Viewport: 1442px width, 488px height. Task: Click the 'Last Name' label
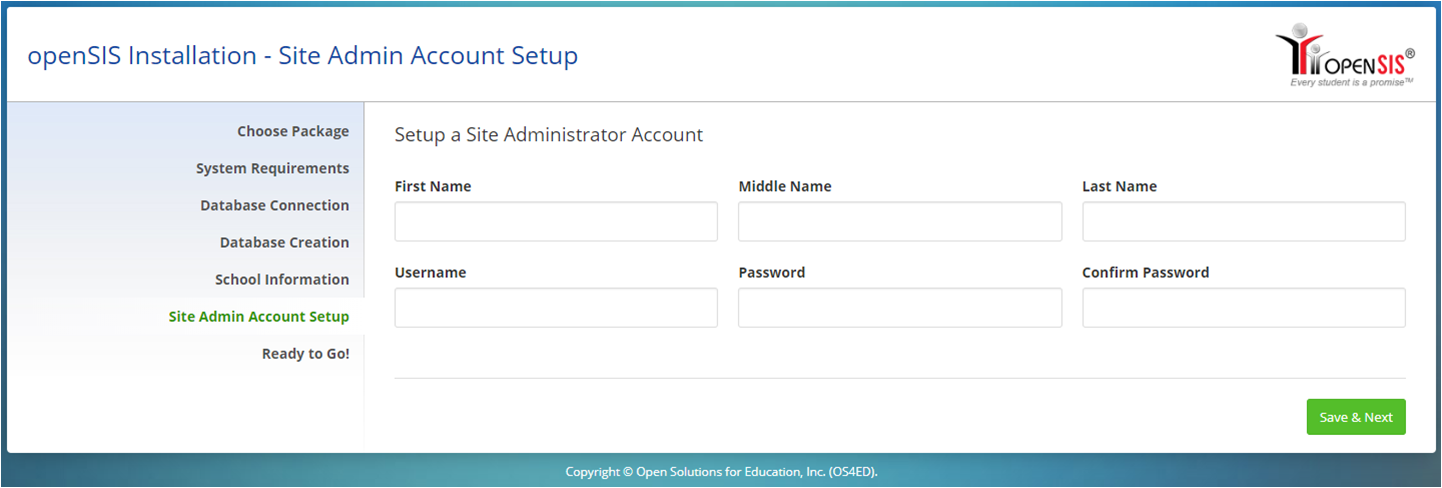[x=1120, y=186]
